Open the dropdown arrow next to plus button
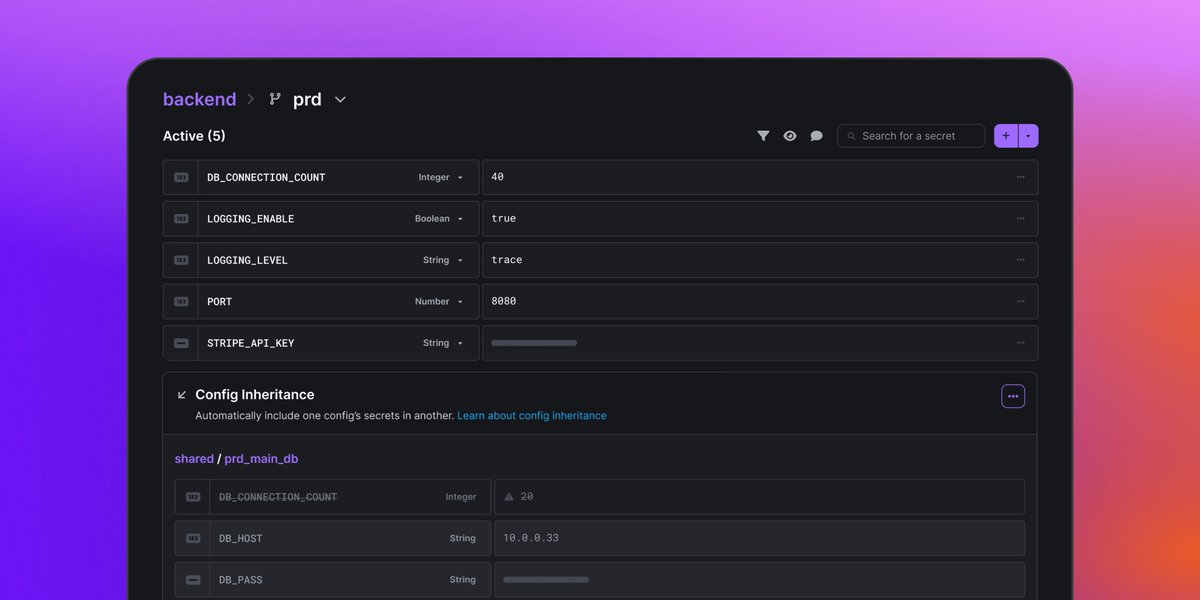Screen dimensions: 1200x600 (1029, 136)
